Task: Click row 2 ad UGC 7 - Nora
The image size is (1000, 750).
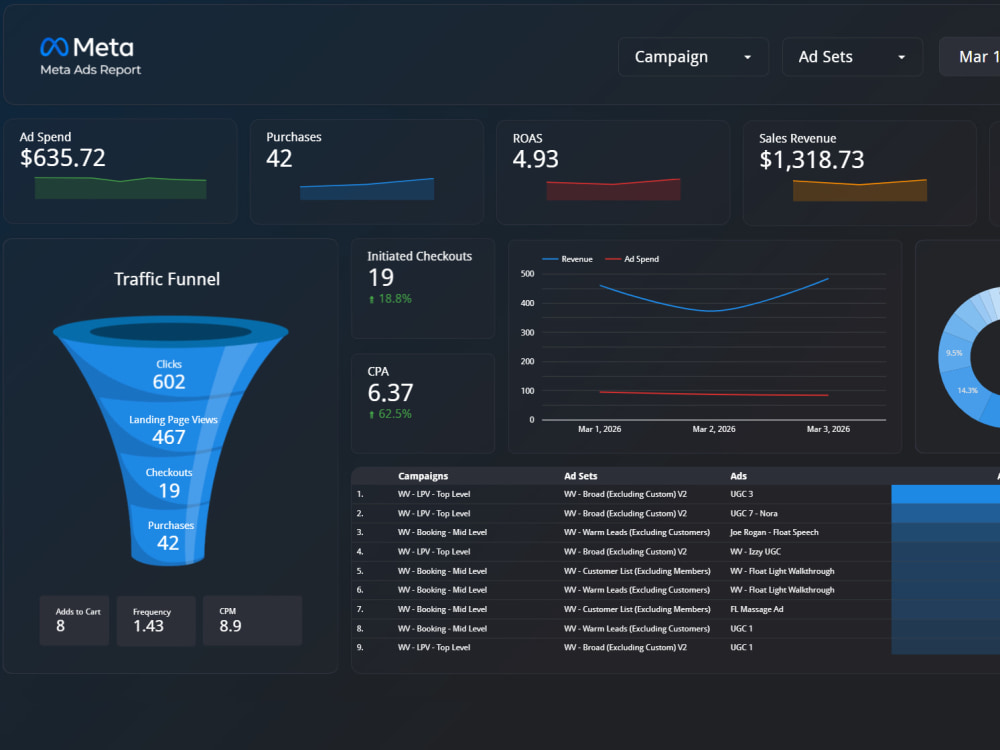Action: click(x=753, y=513)
